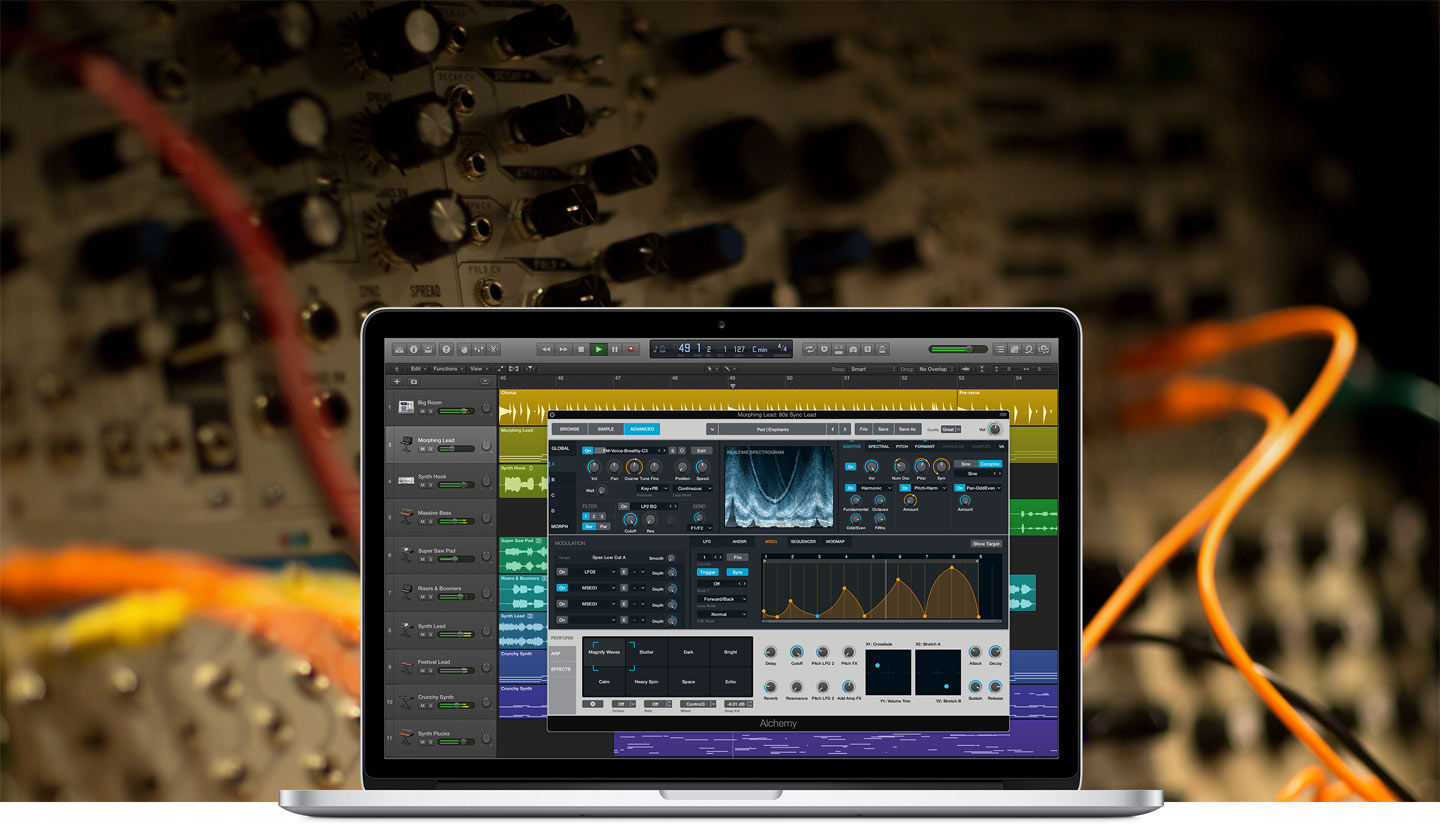Adjust the master volume slider in the toolbar

click(x=957, y=349)
